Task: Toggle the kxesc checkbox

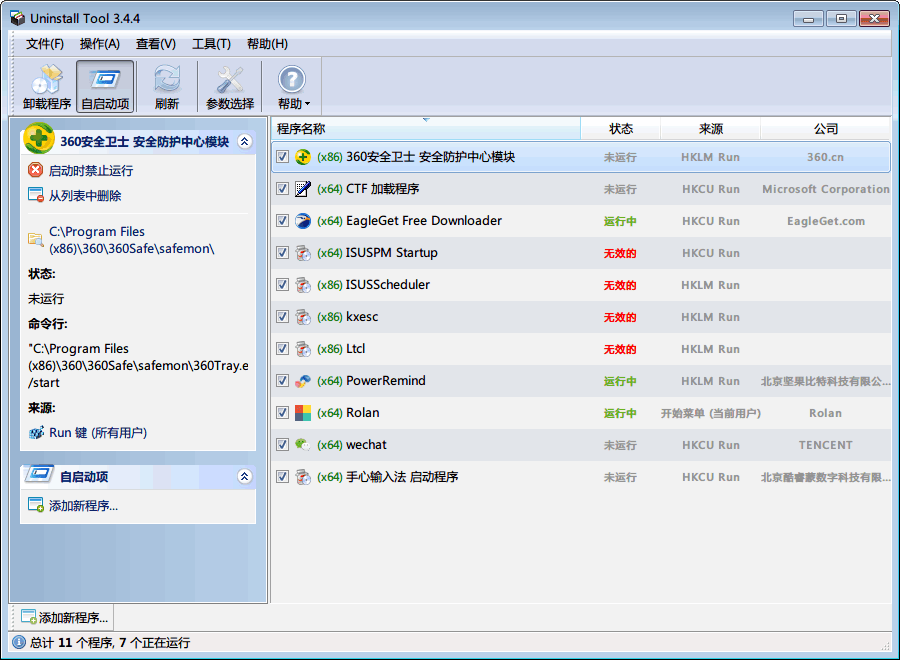Action: pyautogui.click(x=282, y=317)
